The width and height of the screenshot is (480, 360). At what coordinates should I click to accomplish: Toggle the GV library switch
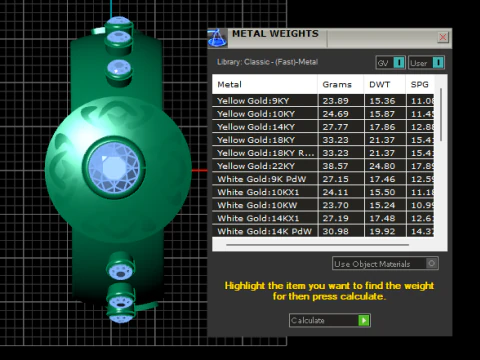click(x=390, y=63)
